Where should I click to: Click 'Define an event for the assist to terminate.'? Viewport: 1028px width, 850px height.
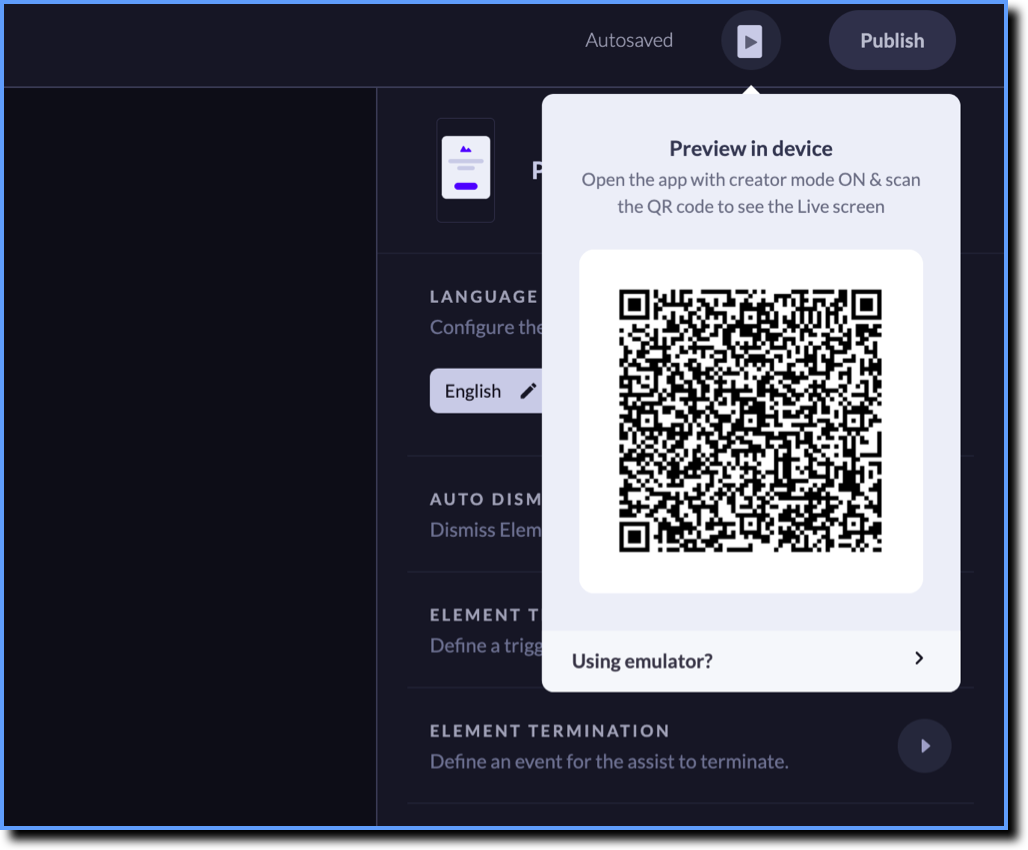pos(609,761)
